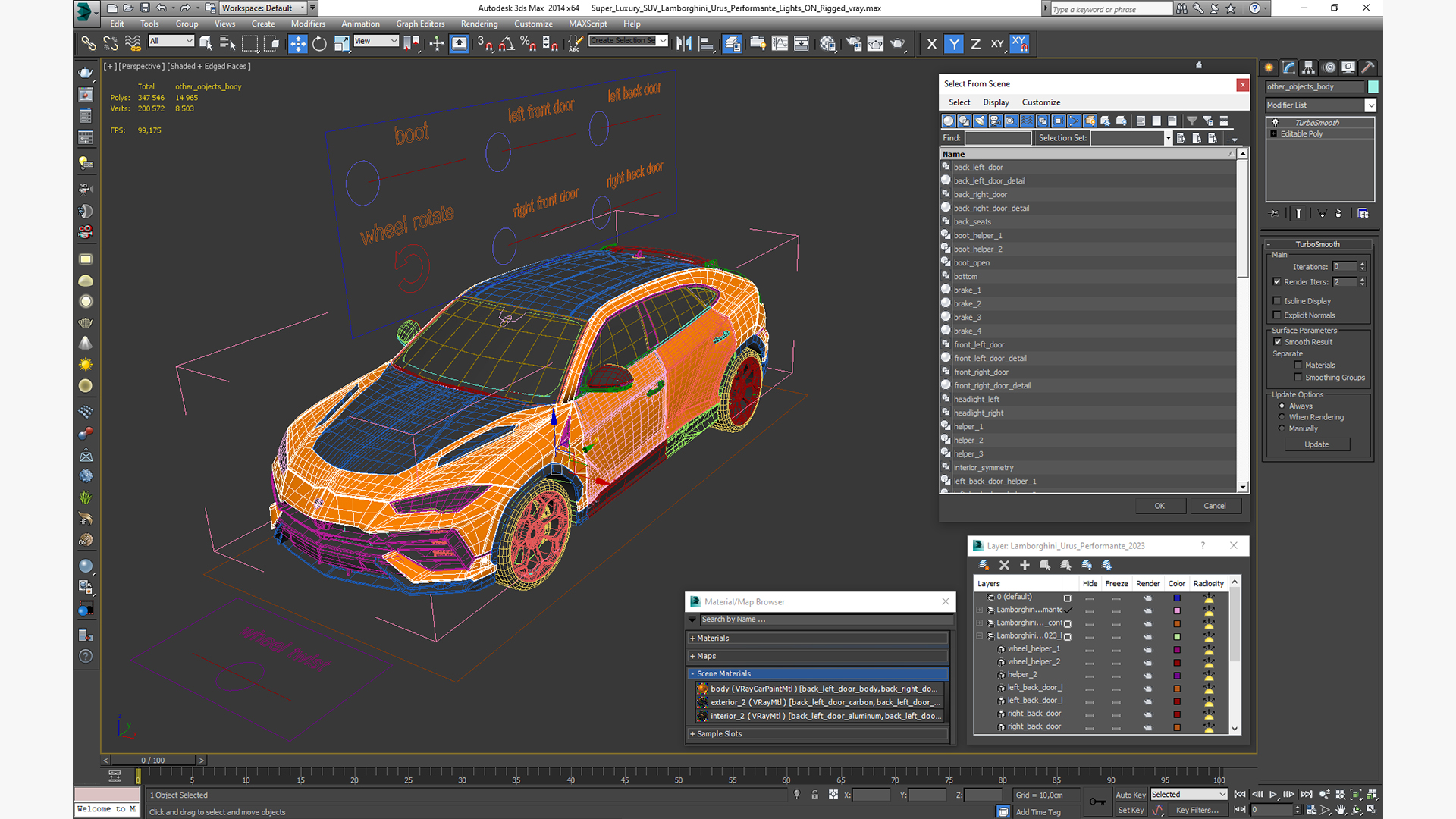Open the Create panel star tab
The width and height of the screenshot is (1456, 819).
tap(1269, 67)
